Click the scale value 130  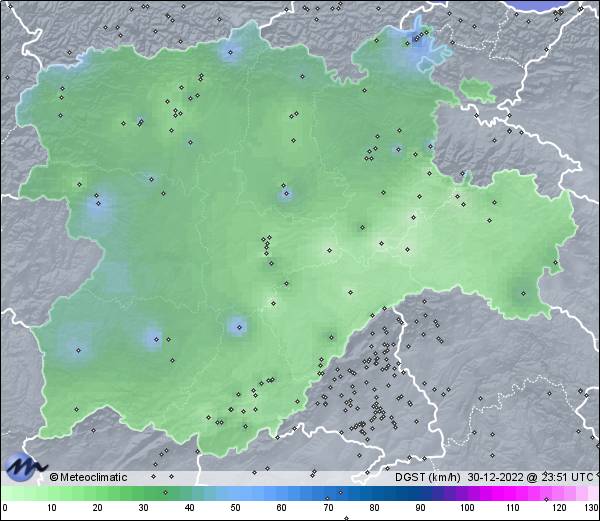click(x=592, y=508)
